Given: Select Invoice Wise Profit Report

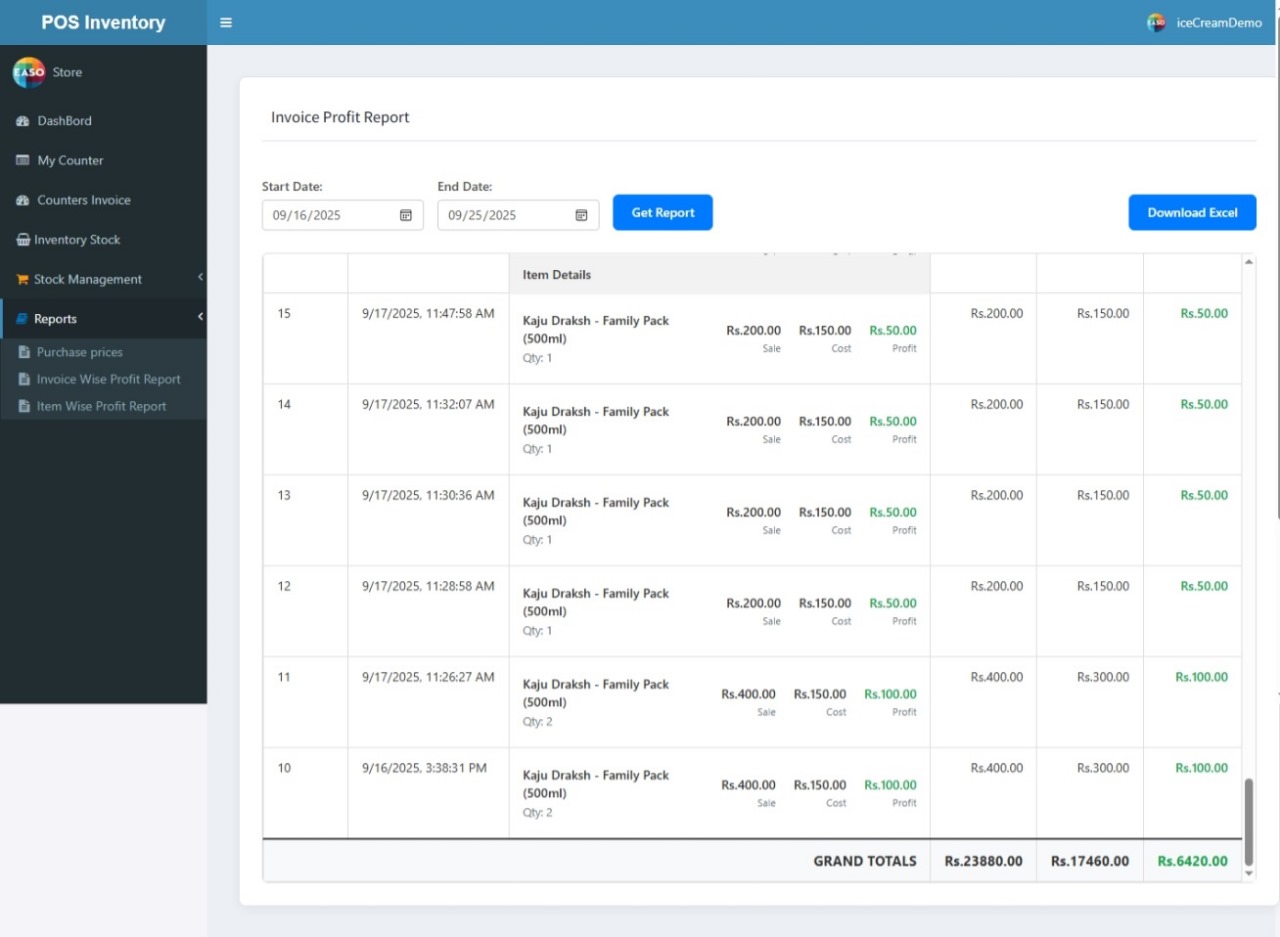Looking at the screenshot, I should pos(108,379).
